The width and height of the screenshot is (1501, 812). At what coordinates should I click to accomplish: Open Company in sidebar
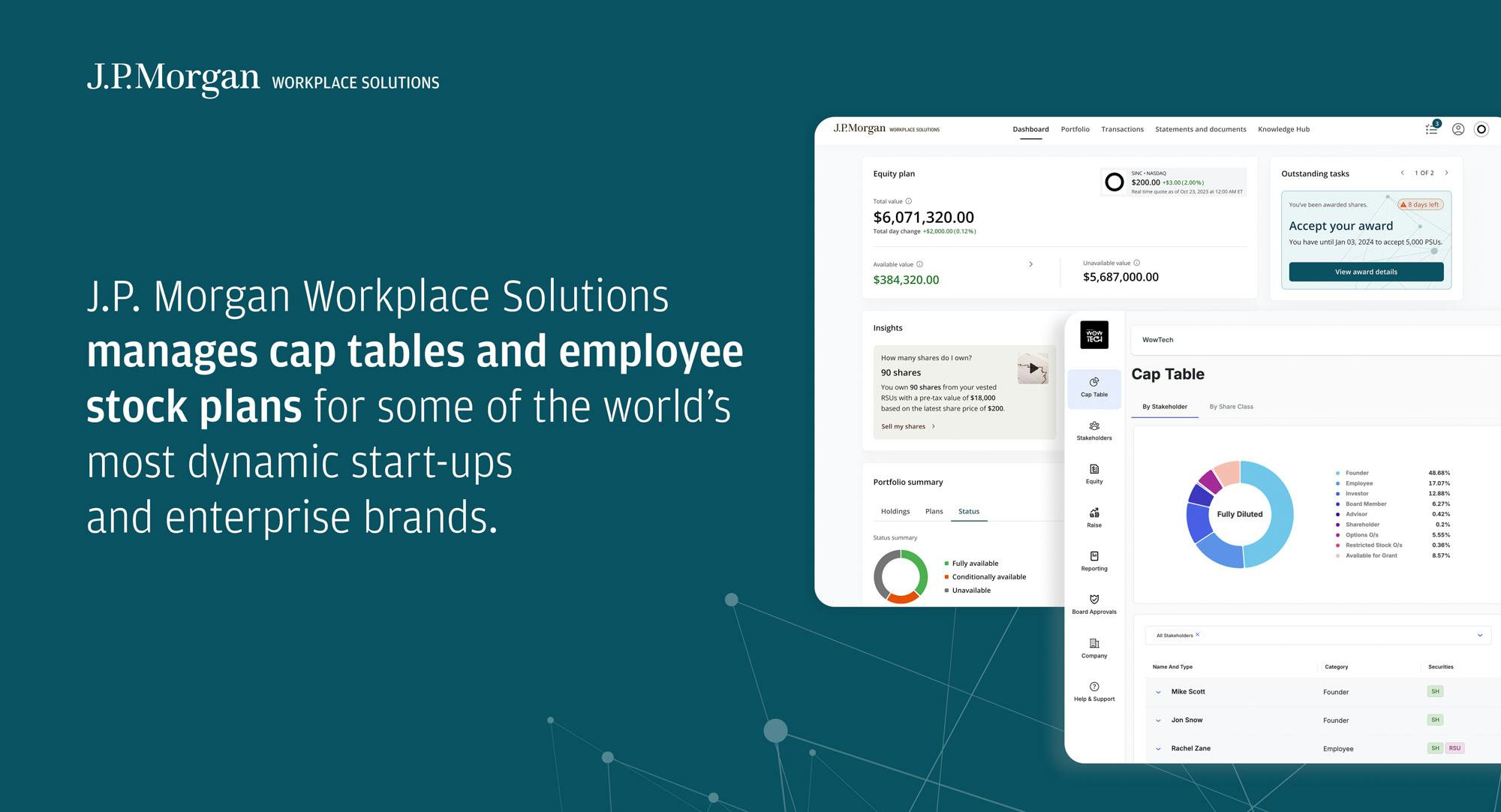1094,648
